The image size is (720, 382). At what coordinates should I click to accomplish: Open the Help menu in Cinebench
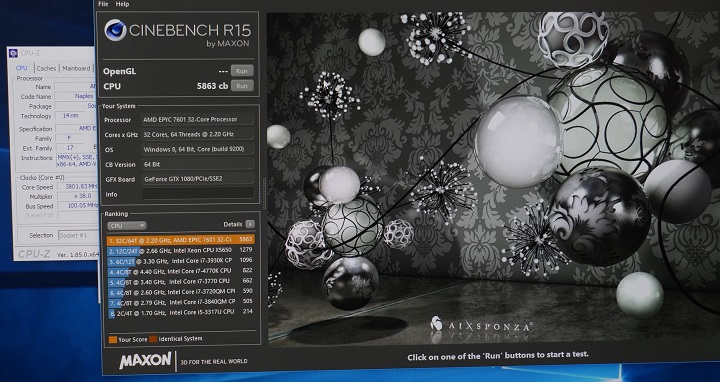[x=122, y=4]
